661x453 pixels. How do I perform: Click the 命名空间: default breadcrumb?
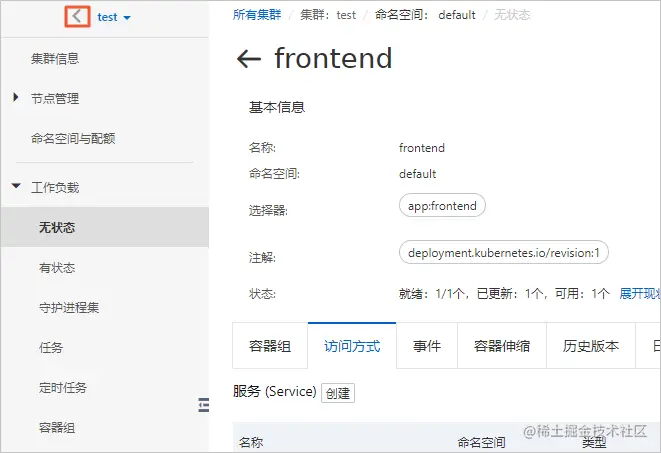(x=425, y=15)
